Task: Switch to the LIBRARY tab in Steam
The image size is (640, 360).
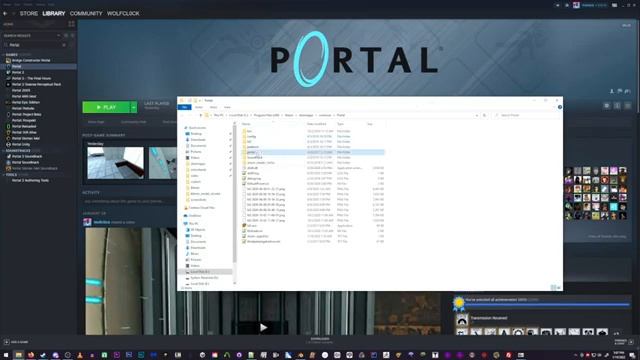Action: (x=53, y=13)
